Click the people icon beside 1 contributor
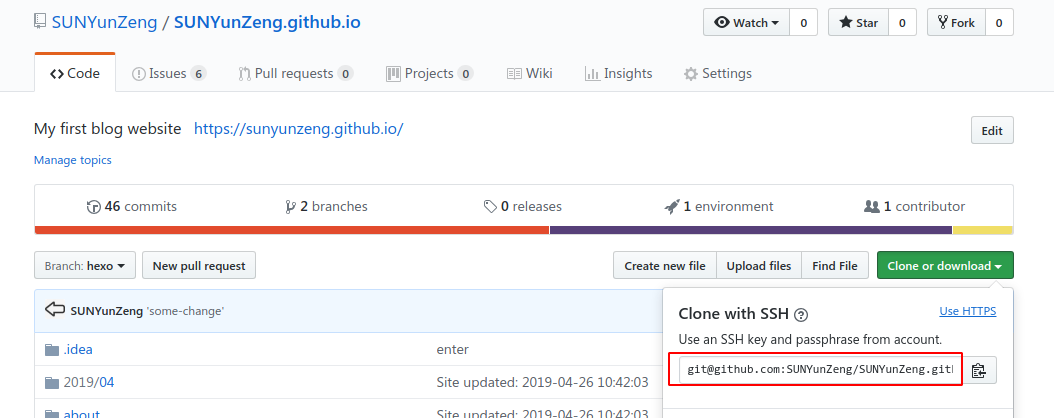 pyautogui.click(x=871, y=207)
